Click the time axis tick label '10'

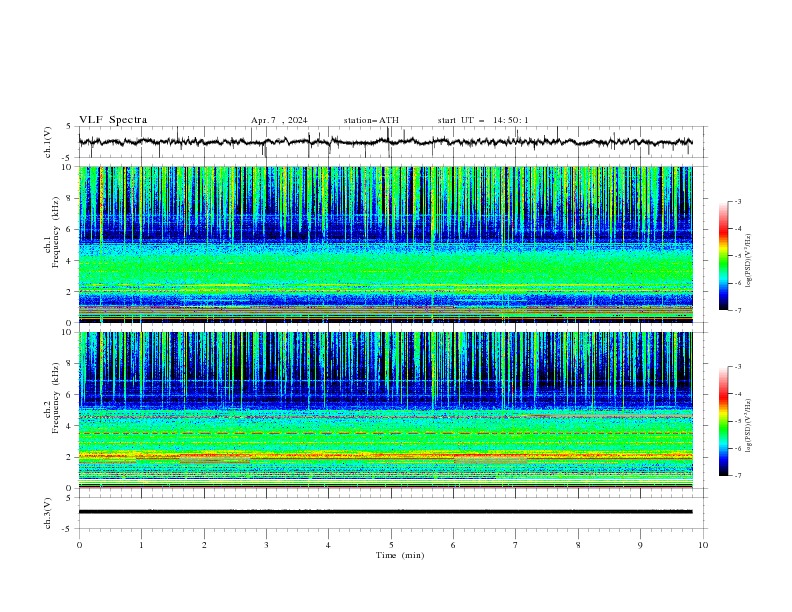point(703,545)
